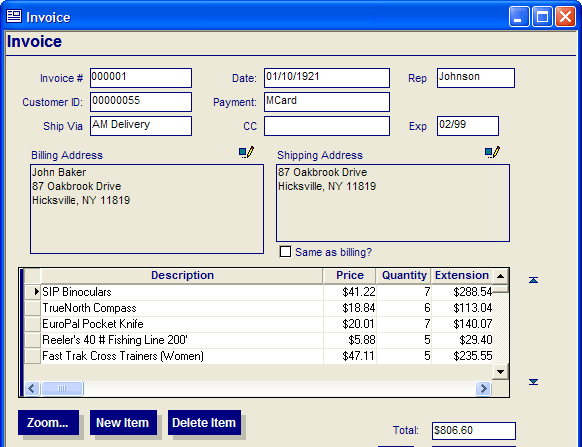Click the Description column header
Screen dimensions: 582x447
[182, 275]
